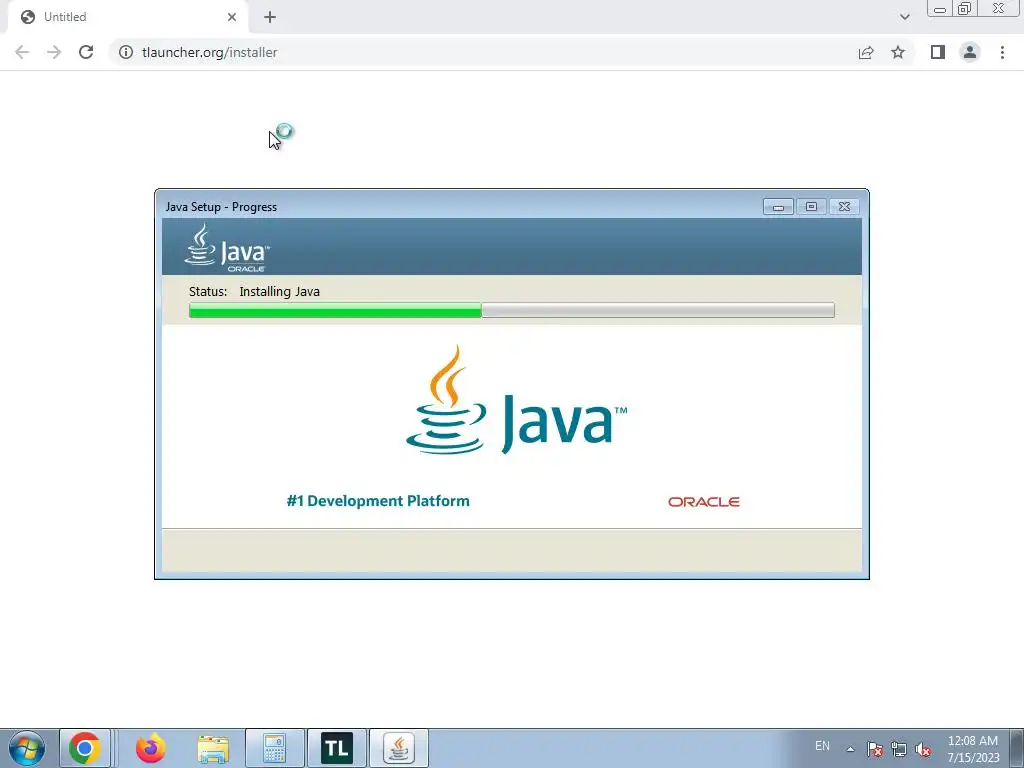Bookmark this page with the star
Image resolution: width=1024 pixels, height=768 pixels.
pos(898,52)
